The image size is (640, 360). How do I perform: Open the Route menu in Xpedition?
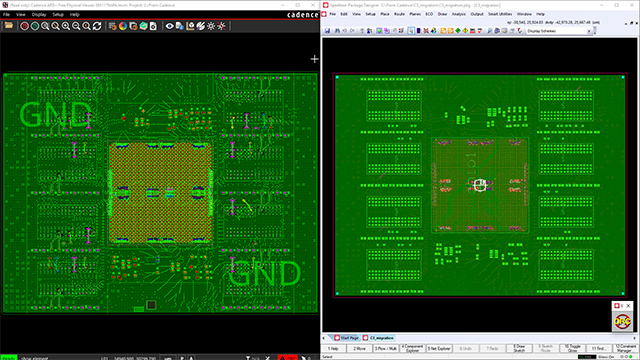[399, 14]
